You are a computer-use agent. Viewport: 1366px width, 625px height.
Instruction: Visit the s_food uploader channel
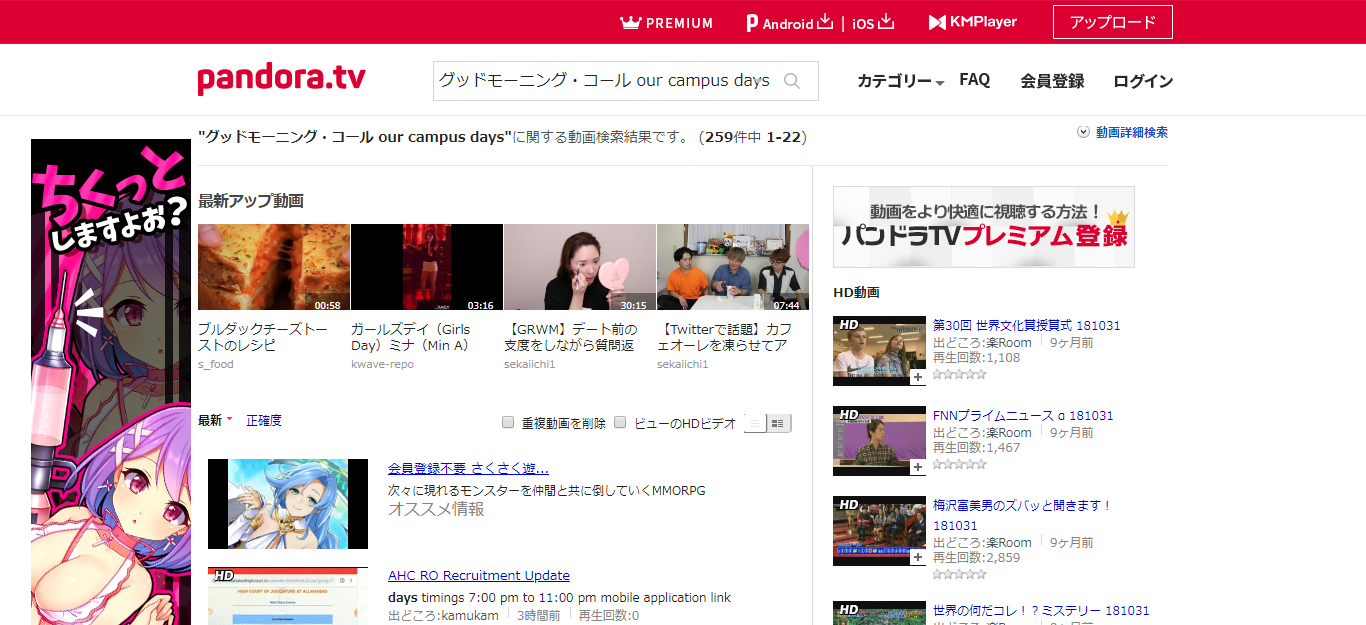coord(215,364)
